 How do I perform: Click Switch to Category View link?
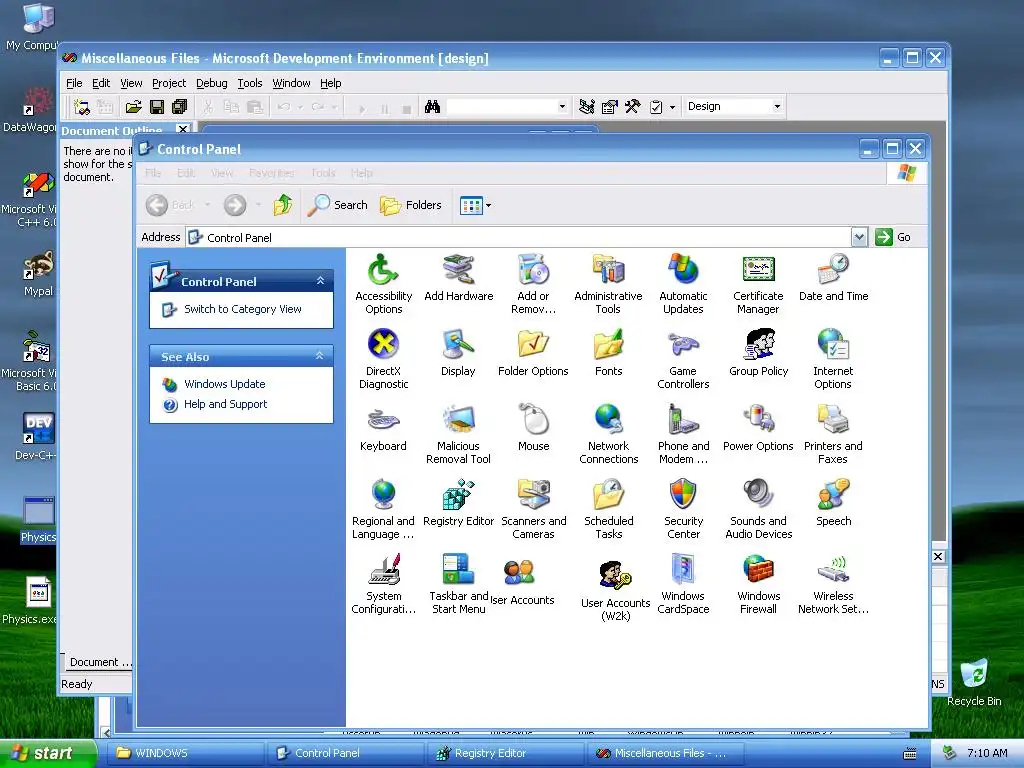pyautogui.click(x=242, y=309)
